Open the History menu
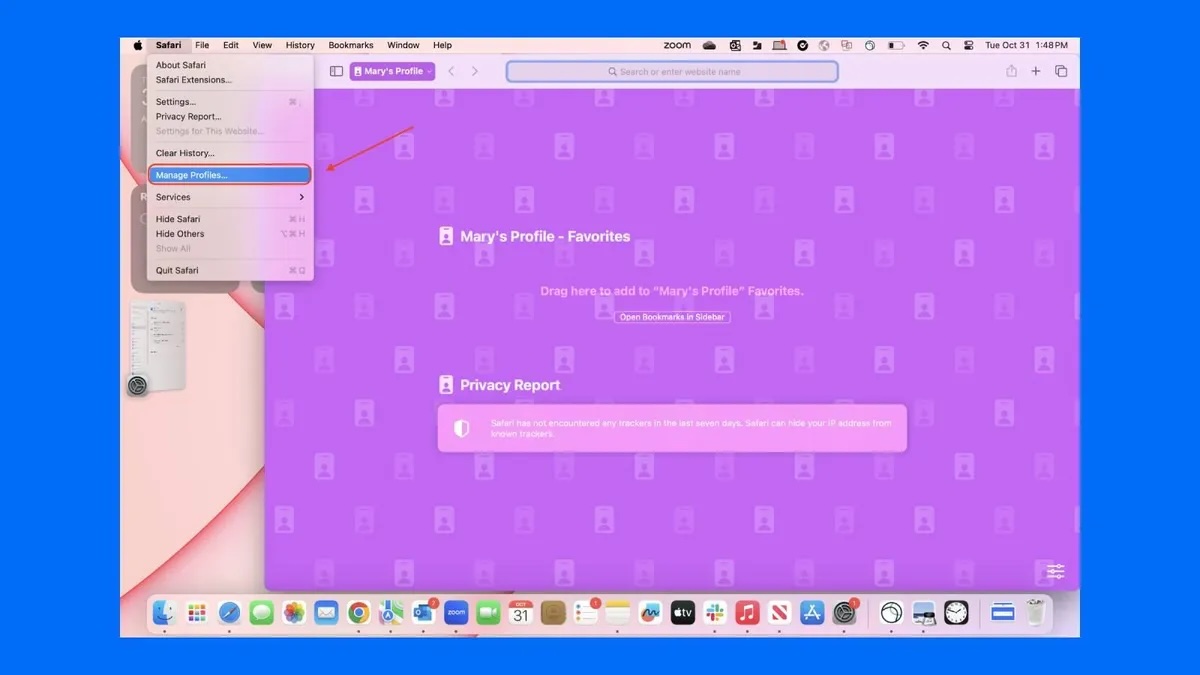1200x675 pixels. point(300,45)
